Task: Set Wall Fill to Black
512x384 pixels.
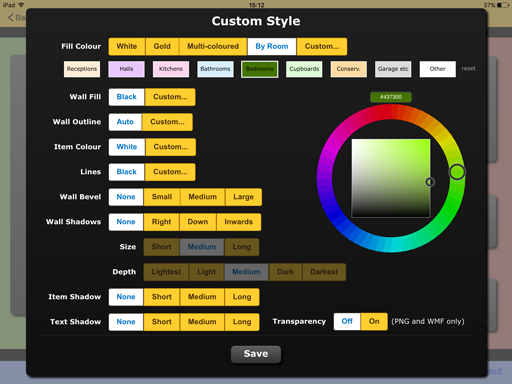Action: (x=126, y=97)
